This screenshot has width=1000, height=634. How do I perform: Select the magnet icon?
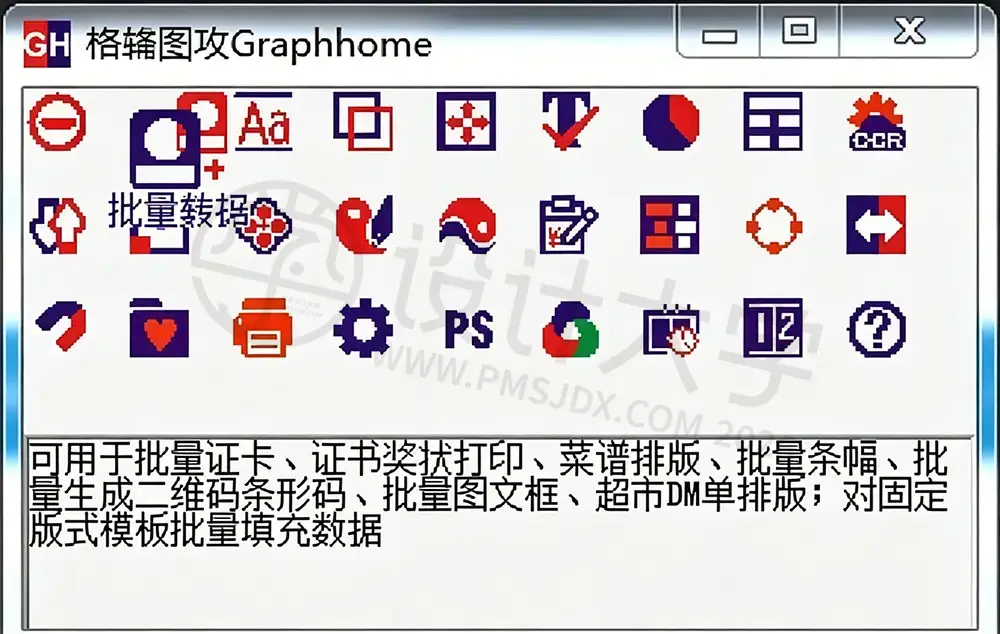pos(61,326)
